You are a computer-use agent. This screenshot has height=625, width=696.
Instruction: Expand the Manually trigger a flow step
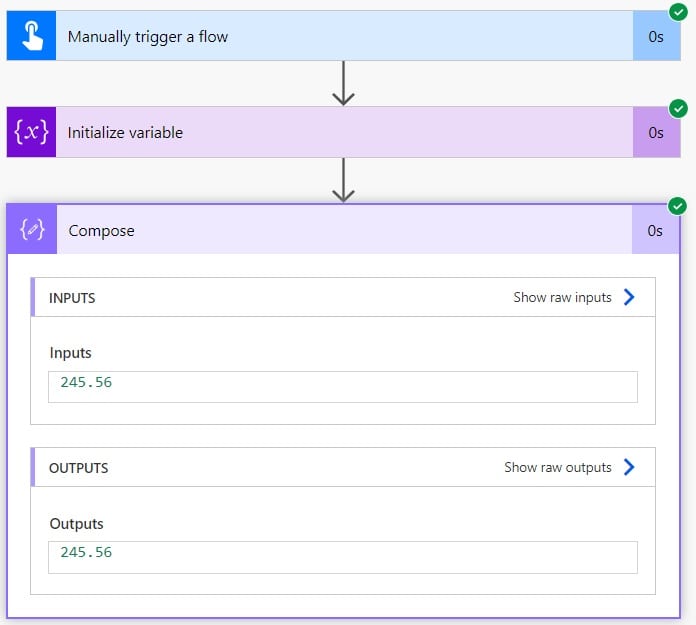344,36
